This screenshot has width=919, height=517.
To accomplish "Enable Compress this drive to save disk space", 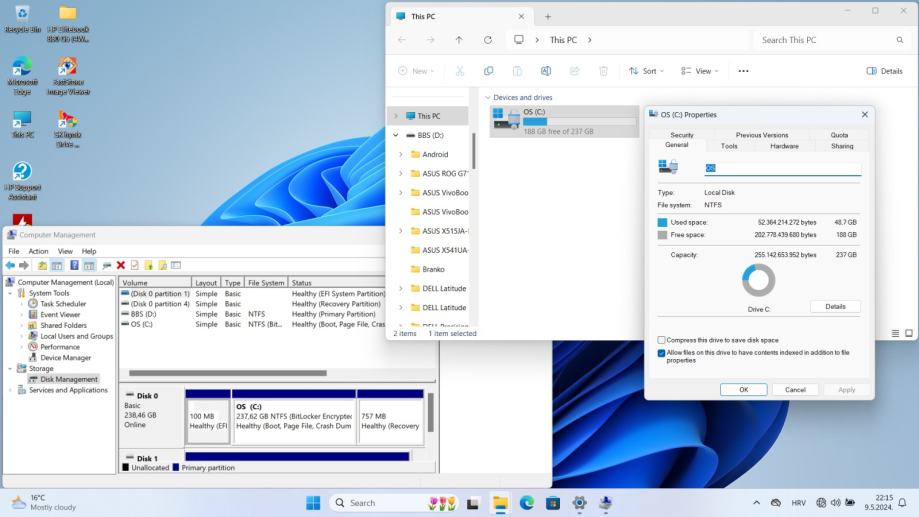I will point(662,340).
